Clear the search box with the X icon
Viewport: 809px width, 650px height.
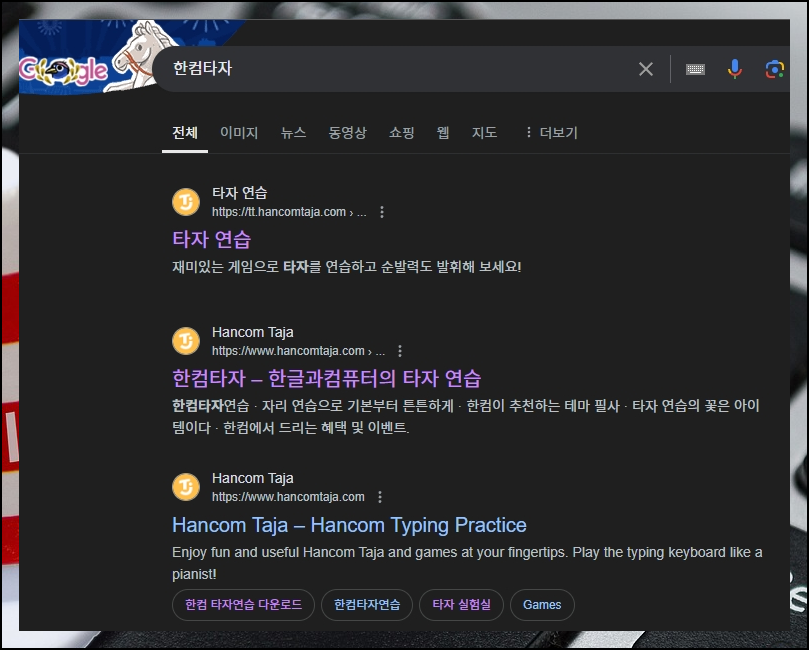tap(645, 69)
